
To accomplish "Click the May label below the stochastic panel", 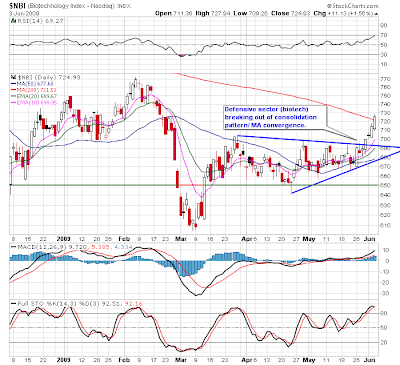I will pyautogui.click(x=309, y=360).
